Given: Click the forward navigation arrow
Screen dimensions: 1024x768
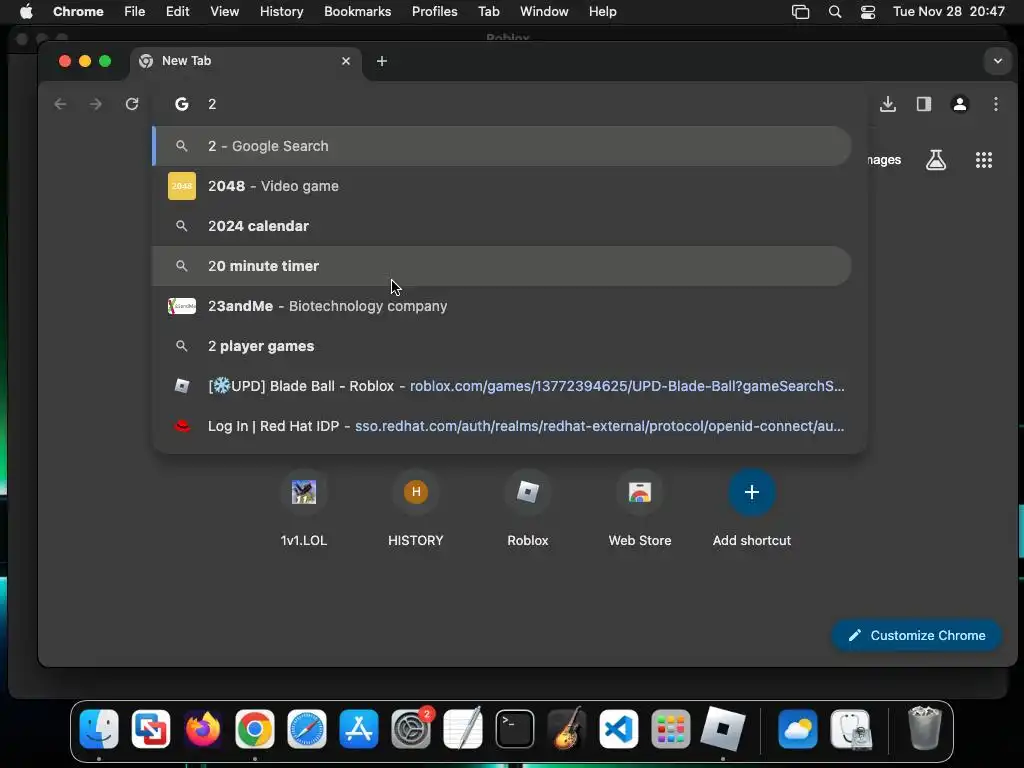Looking at the screenshot, I should [x=95, y=104].
